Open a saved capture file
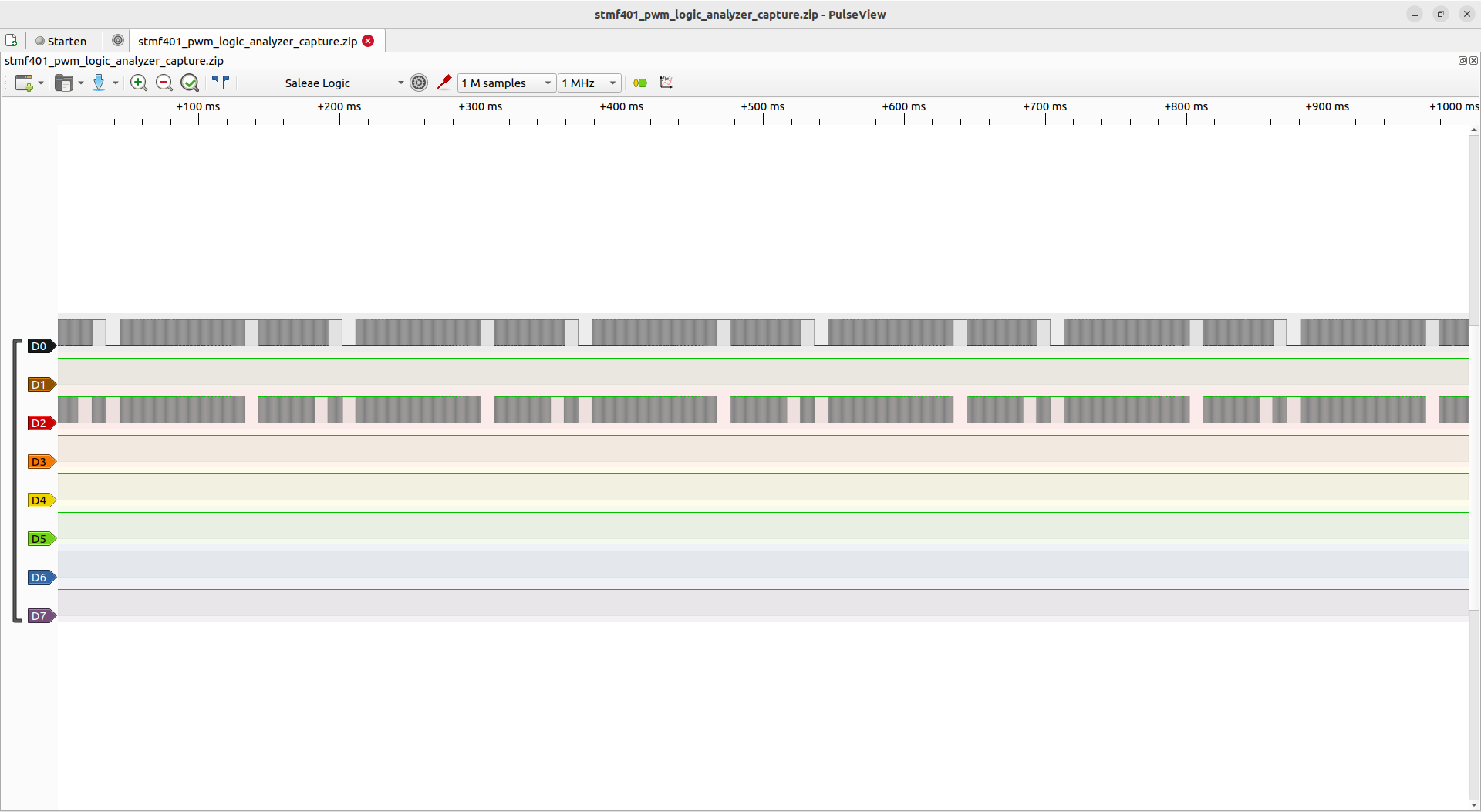This screenshot has height=812, width=1481. pyautogui.click(x=63, y=83)
